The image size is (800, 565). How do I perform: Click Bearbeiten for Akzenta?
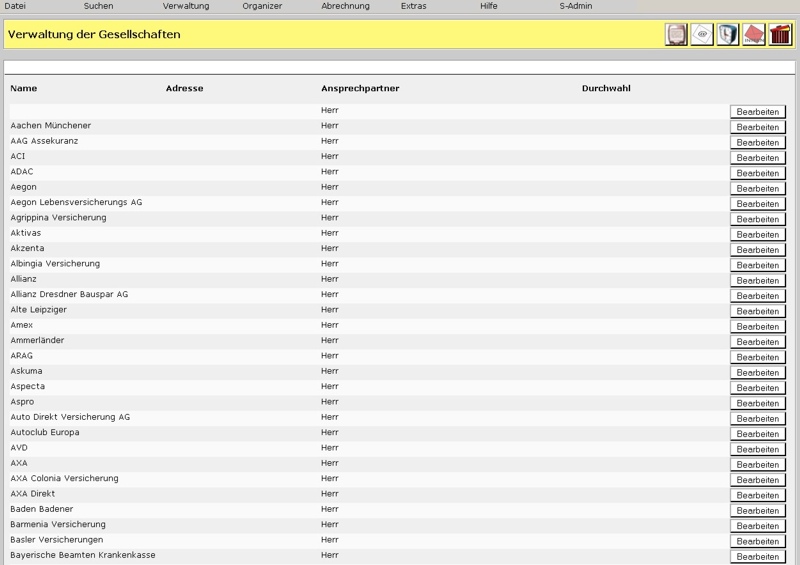(x=758, y=250)
